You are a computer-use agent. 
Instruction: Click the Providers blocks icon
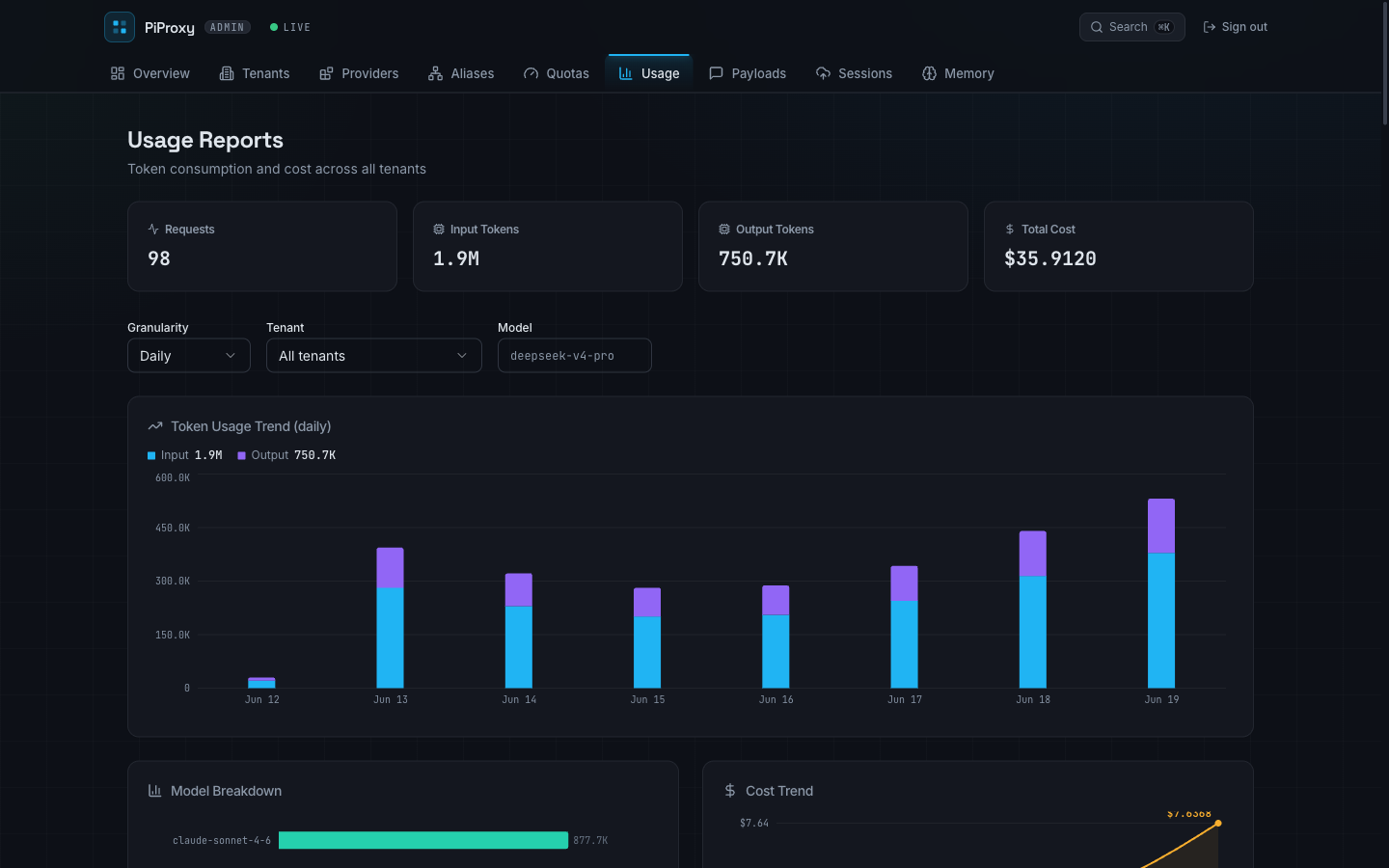click(326, 73)
